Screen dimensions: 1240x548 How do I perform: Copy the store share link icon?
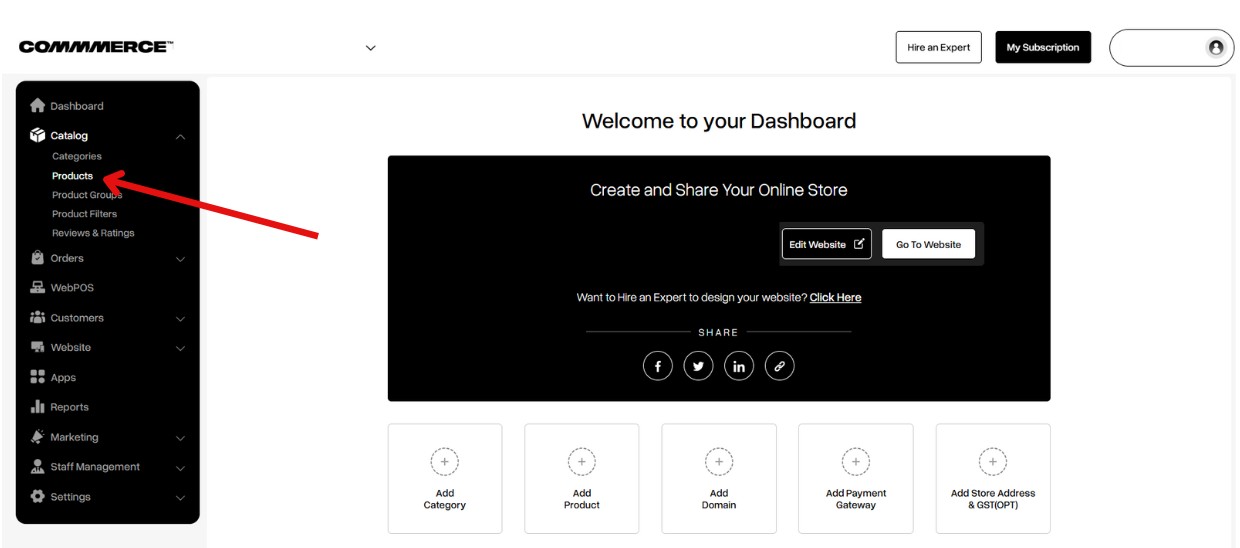(779, 367)
